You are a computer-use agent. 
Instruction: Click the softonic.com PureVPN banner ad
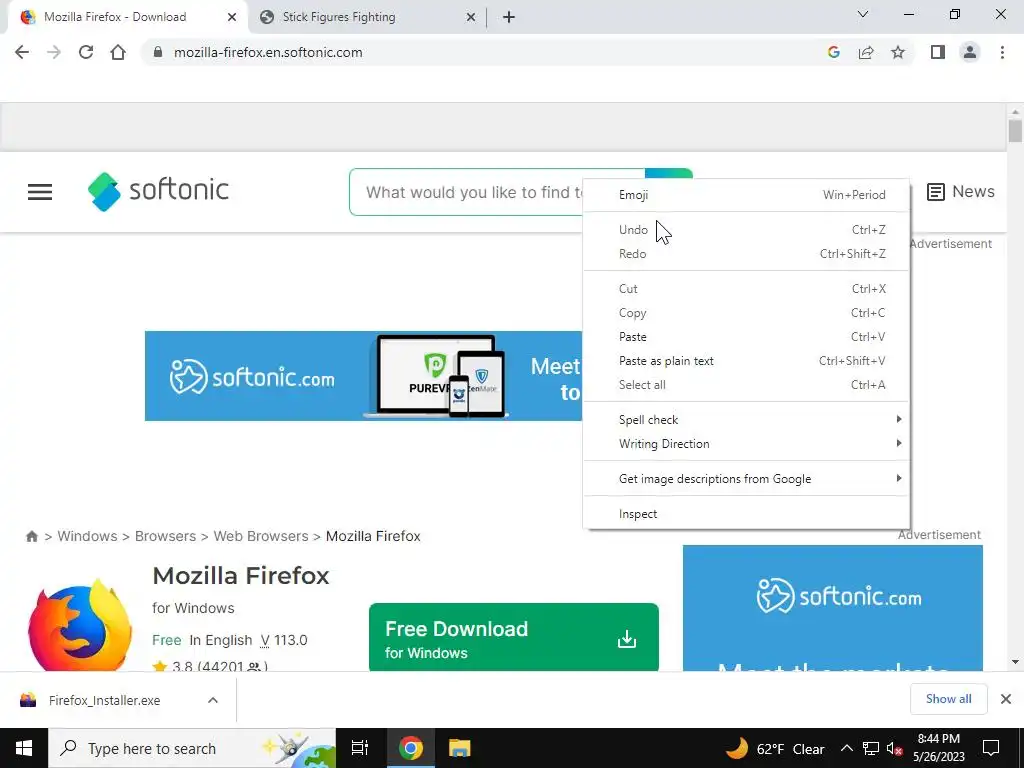(363, 376)
